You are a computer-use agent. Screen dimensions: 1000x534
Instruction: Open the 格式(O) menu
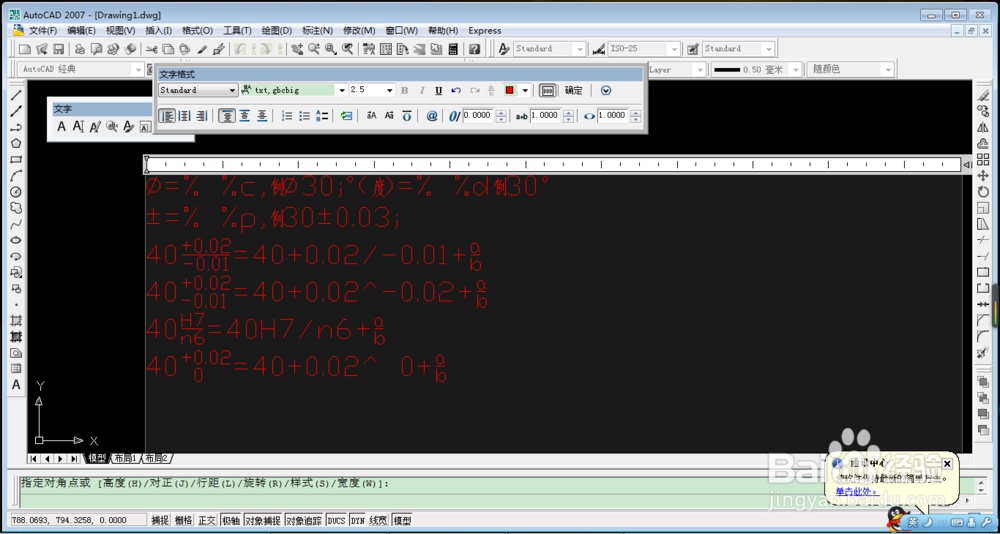point(197,31)
